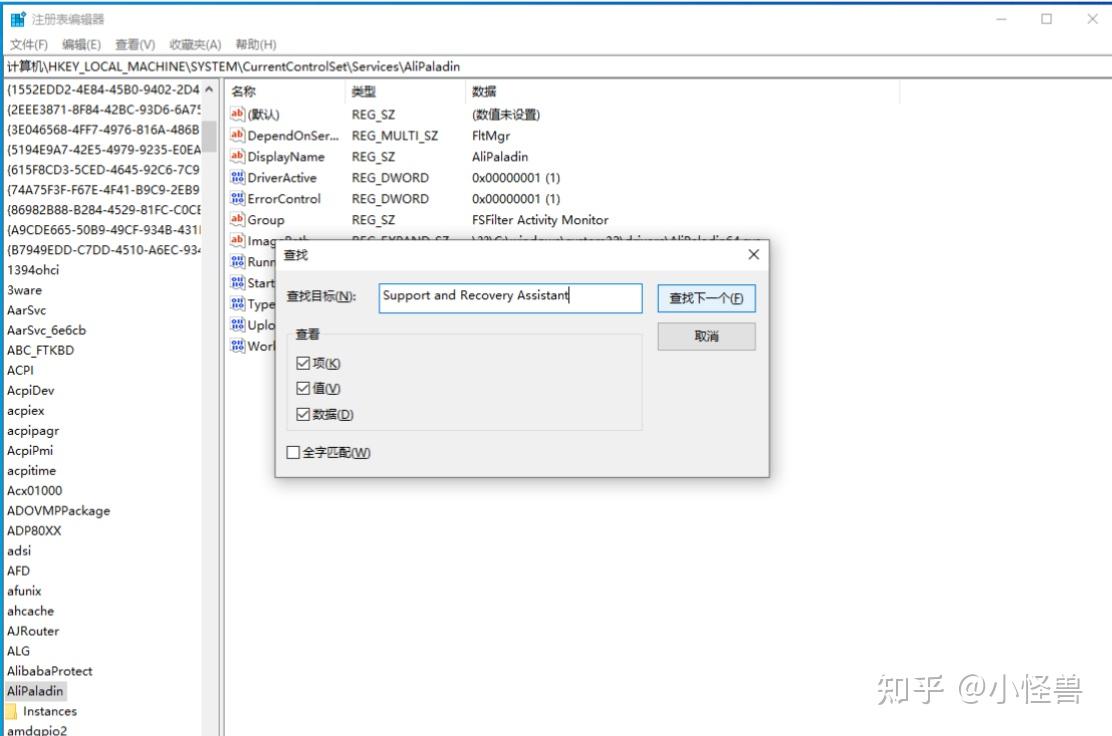This screenshot has height=736, width=1112.
Task: Click the icon next to the Type value
Action: [x=240, y=304]
